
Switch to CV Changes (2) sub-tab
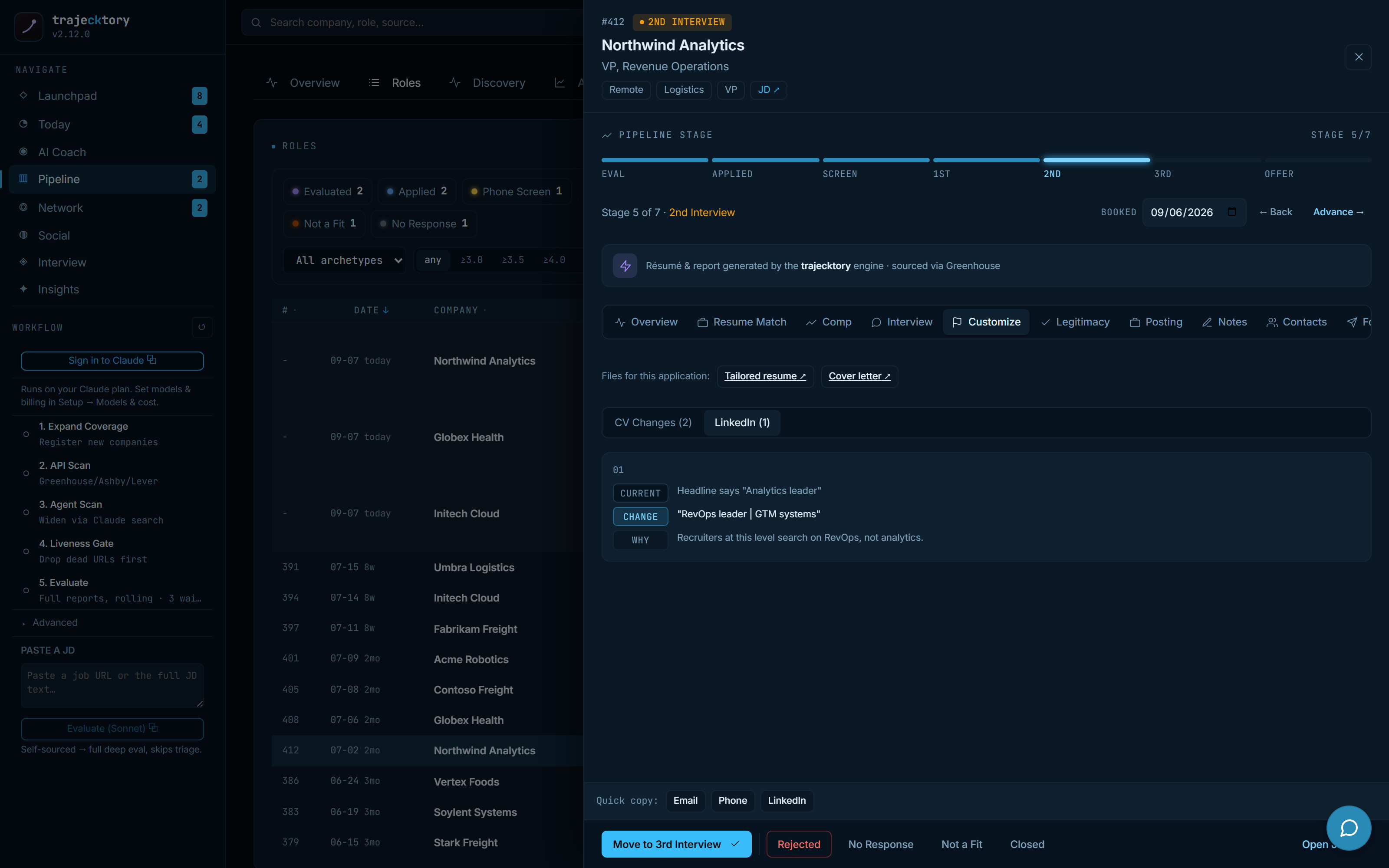[x=652, y=423]
